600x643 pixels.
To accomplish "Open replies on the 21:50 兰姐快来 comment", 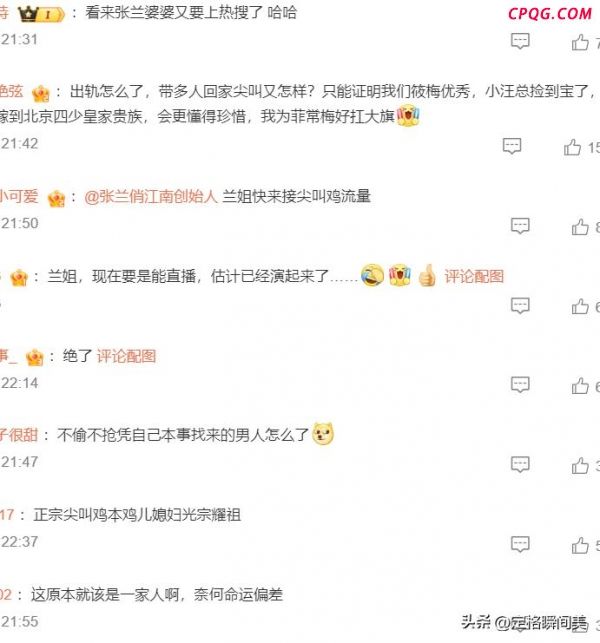I will click(x=520, y=226).
